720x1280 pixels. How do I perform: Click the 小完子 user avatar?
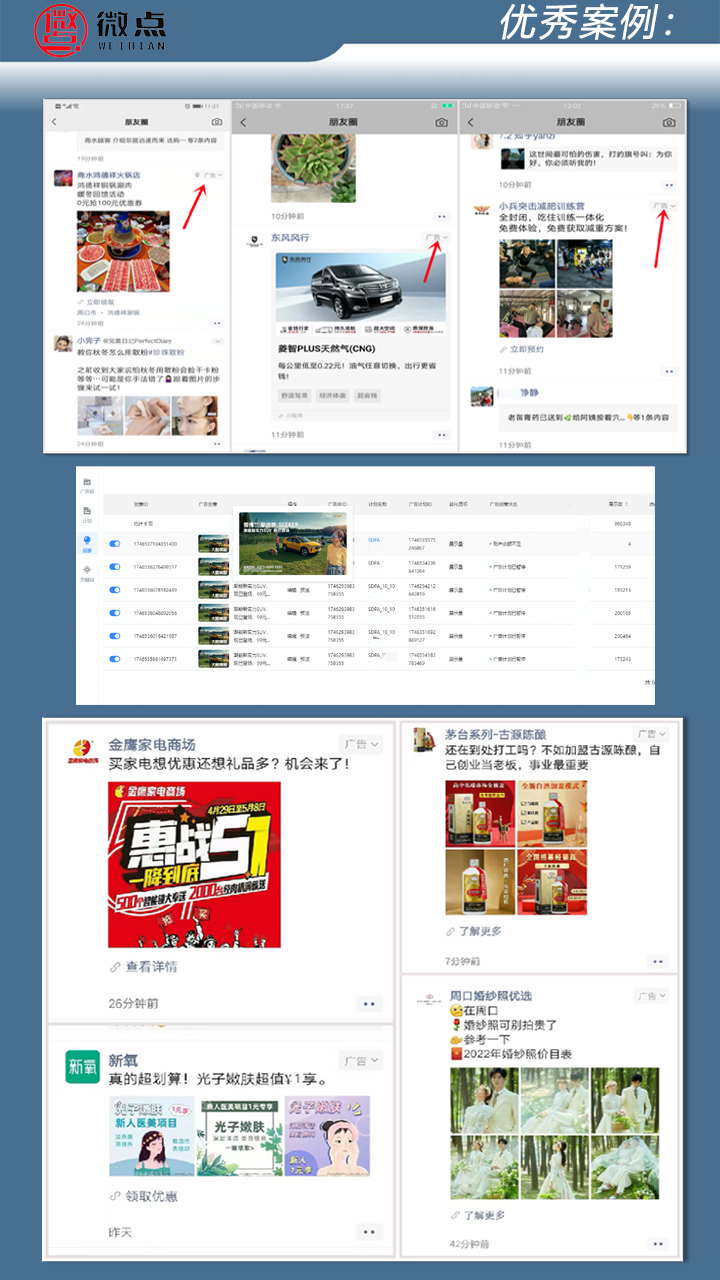64,344
